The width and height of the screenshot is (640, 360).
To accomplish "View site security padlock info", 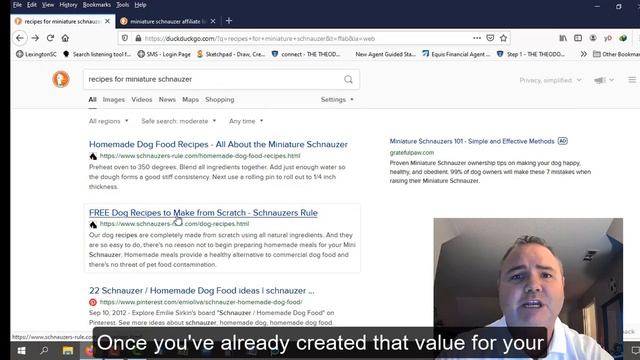I will 138,38.
